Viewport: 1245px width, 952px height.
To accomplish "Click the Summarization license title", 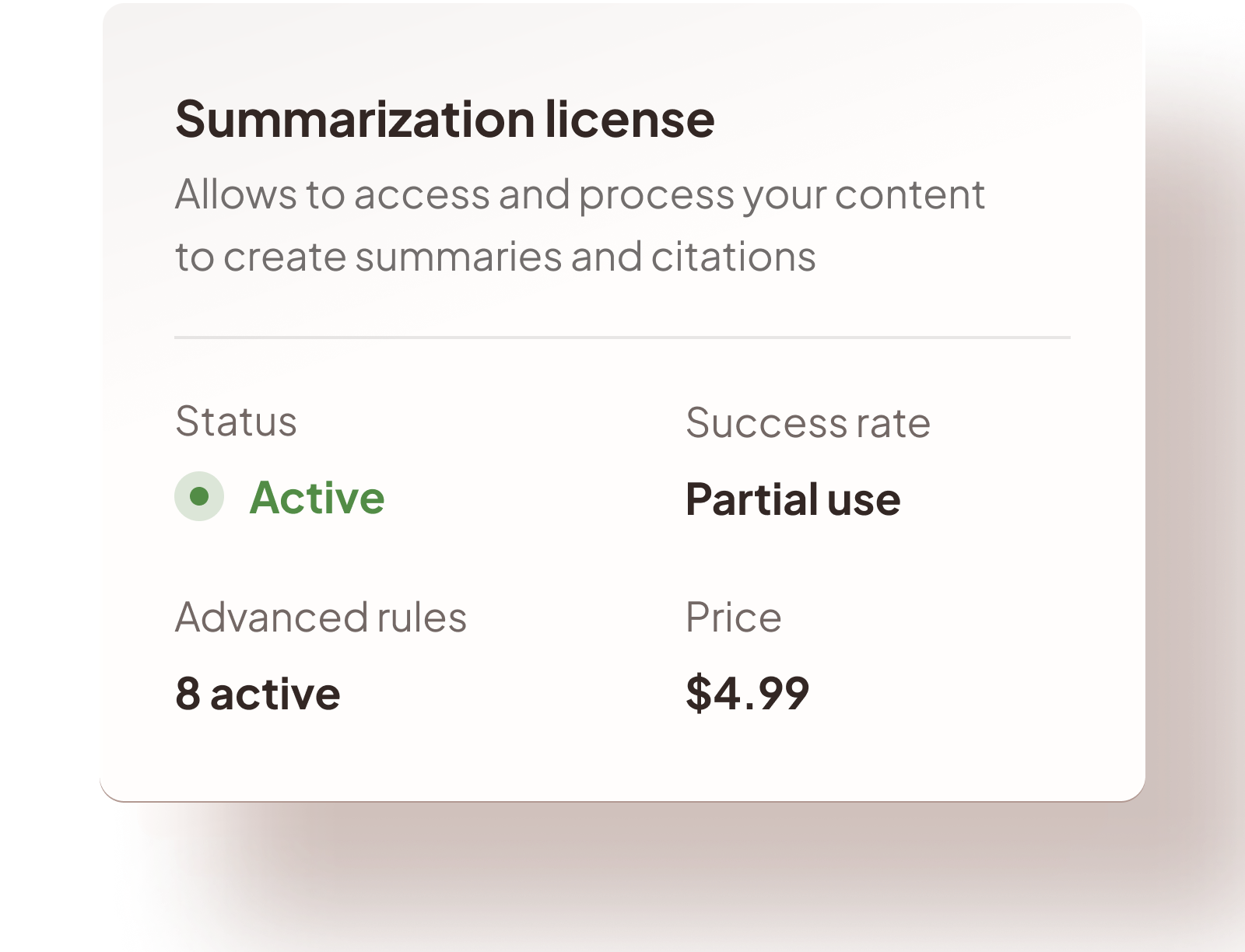I will point(444,118).
